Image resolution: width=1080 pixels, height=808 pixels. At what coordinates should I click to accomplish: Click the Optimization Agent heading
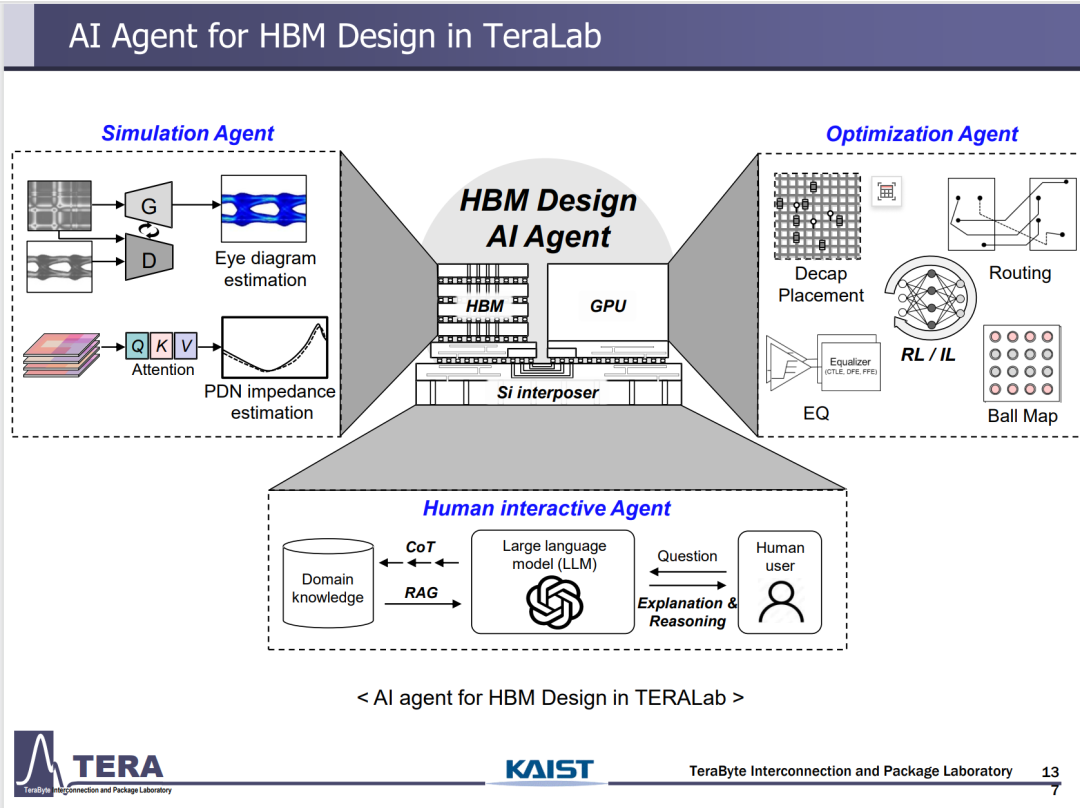point(922,134)
